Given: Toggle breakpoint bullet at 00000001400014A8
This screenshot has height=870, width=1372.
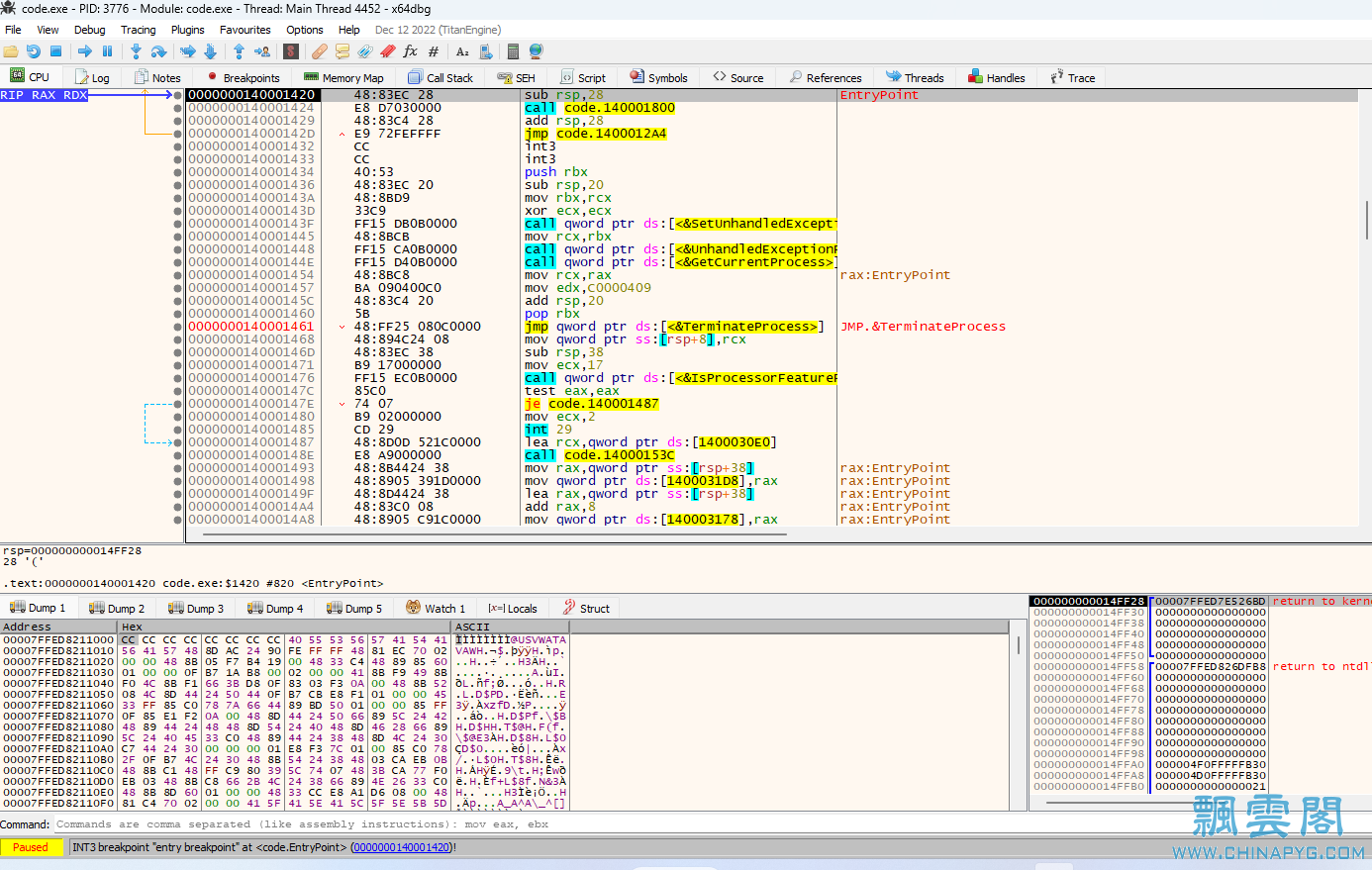Looking at the screenshot, I should pos(178,520).
